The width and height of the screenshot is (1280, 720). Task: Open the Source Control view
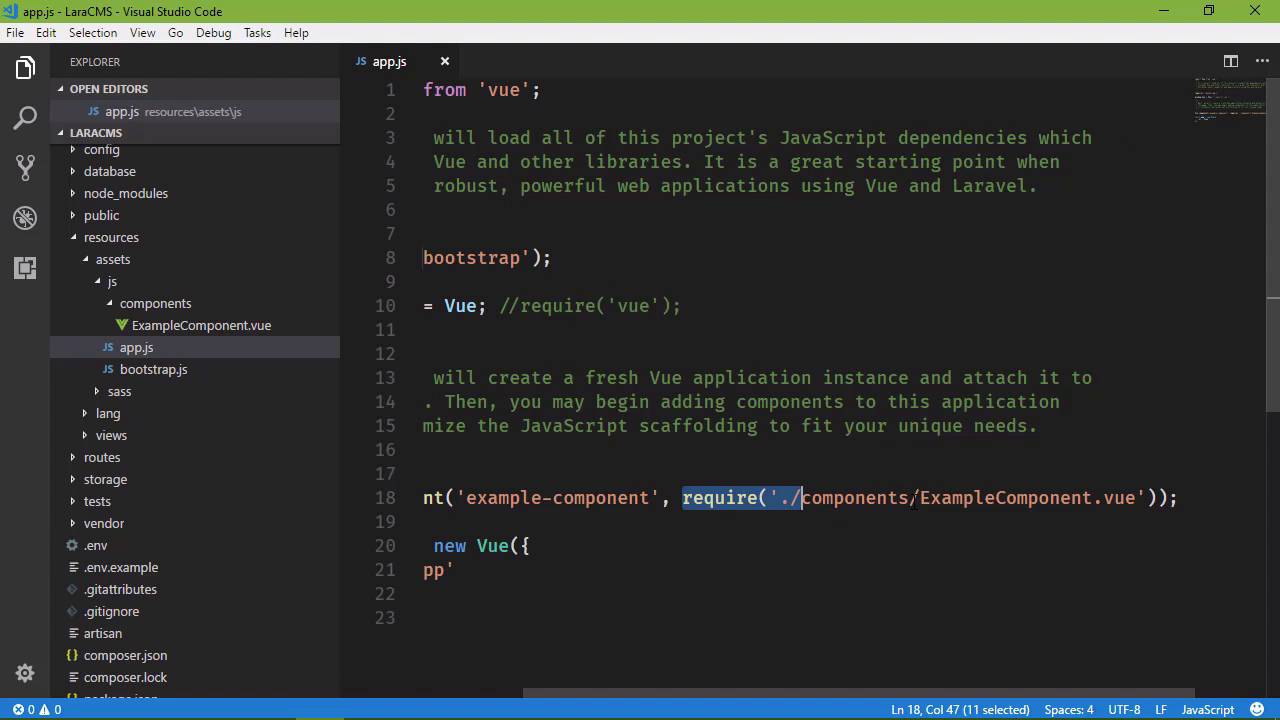click(x=25, y=168)
